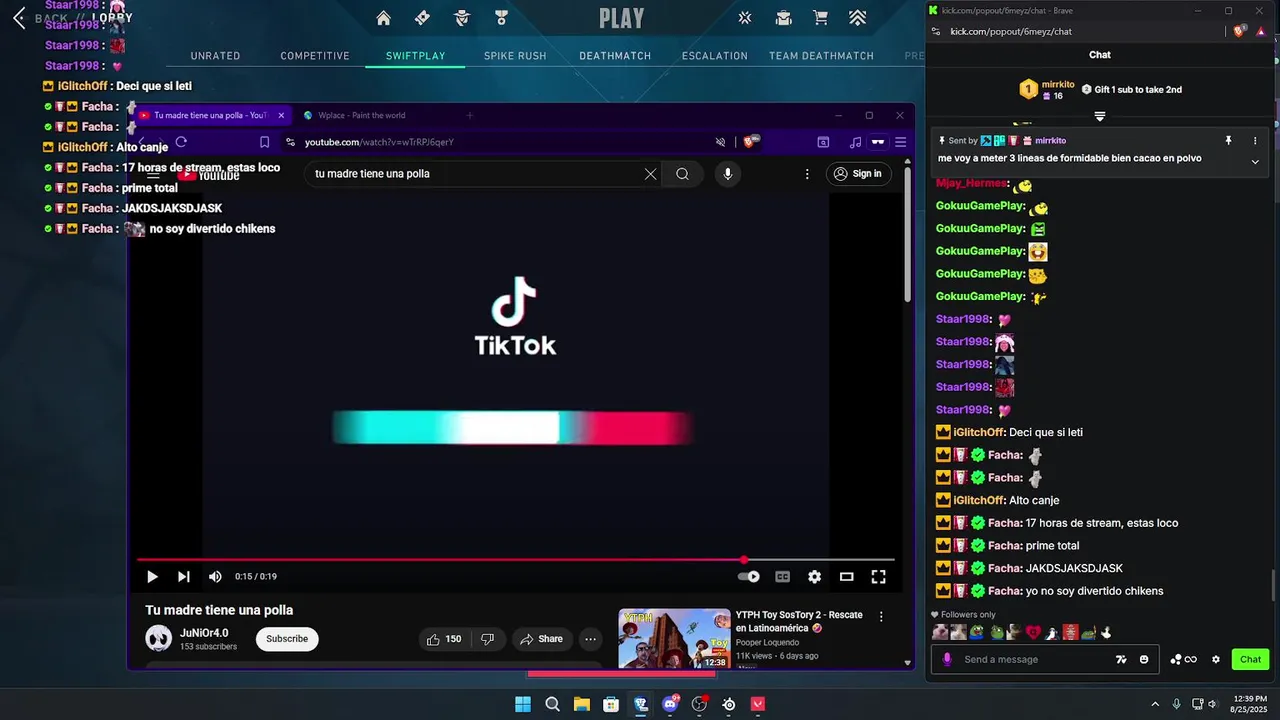Image resolution: width=1280 pixels, height=720 pixels.
Task: Click Valorant back arrow to lobby
Action: click(19, 18)
